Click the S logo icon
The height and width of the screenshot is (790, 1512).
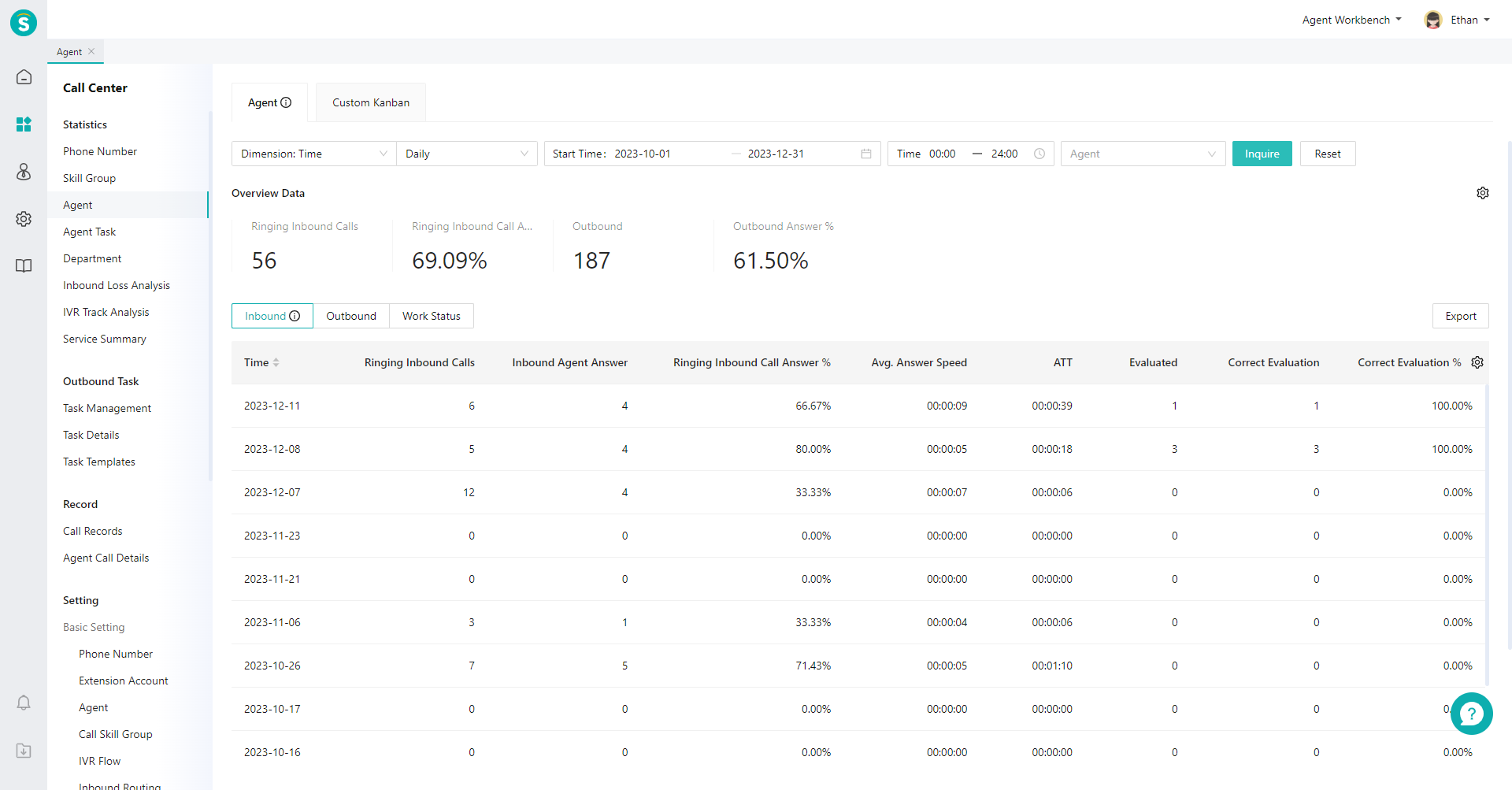(24, 23)
